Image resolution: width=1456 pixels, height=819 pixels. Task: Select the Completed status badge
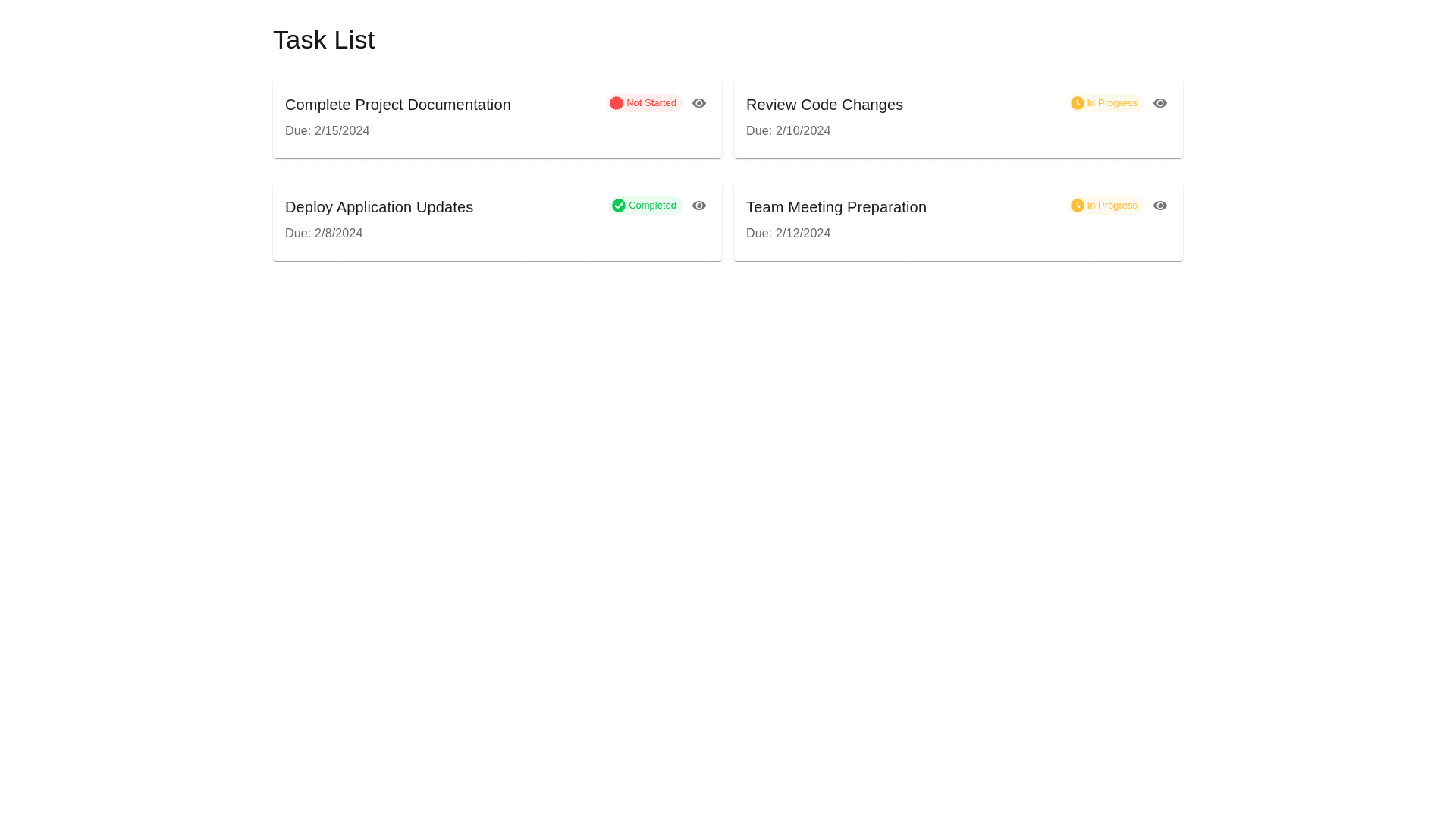pyautogui.click(x=651, y=206)
